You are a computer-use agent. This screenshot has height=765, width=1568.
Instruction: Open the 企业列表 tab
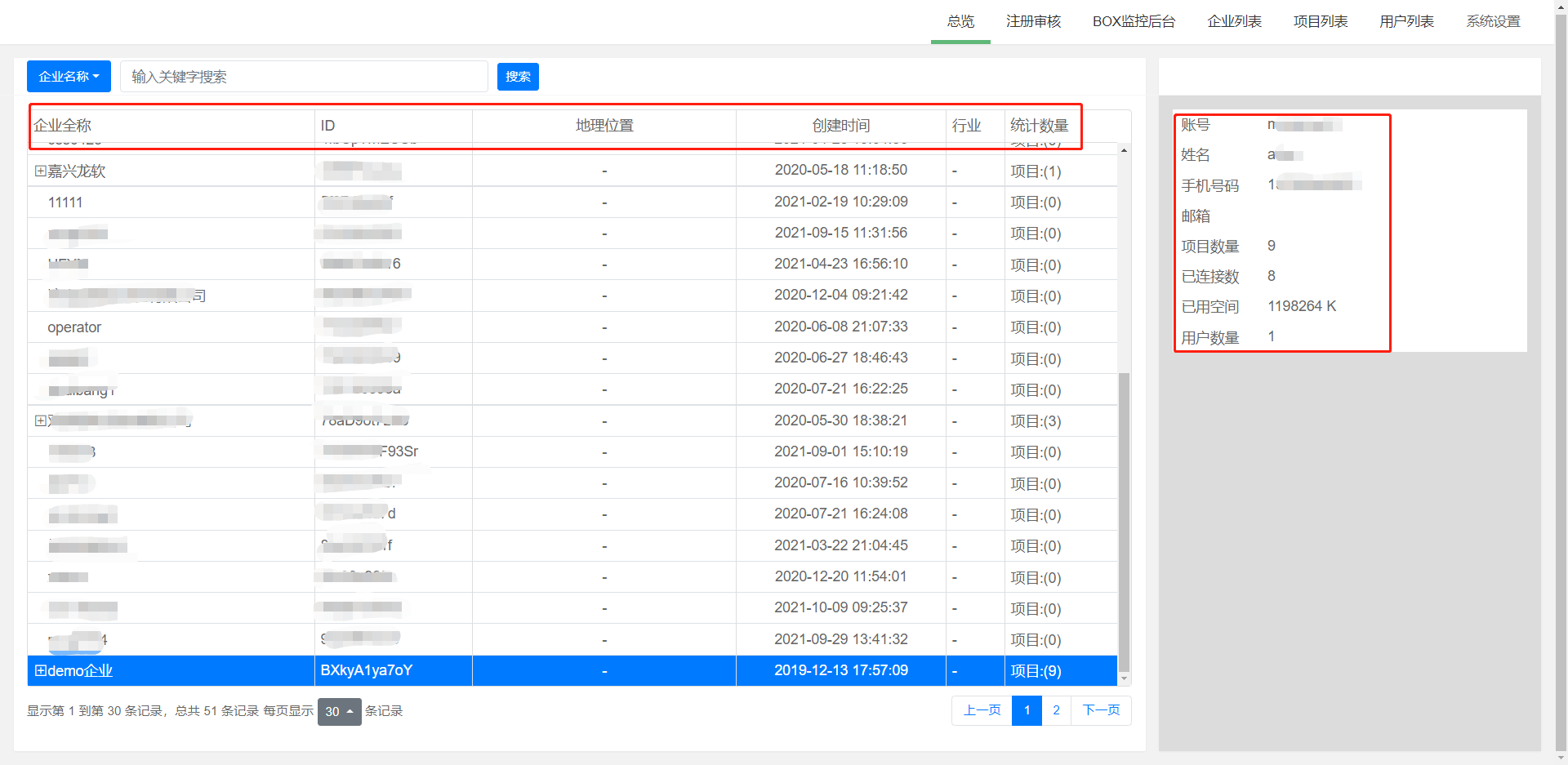click(x=1234, y=21)
